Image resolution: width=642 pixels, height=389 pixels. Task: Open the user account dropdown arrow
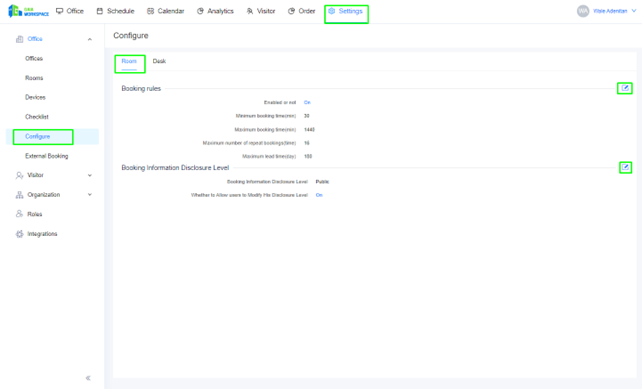[634, 11]
